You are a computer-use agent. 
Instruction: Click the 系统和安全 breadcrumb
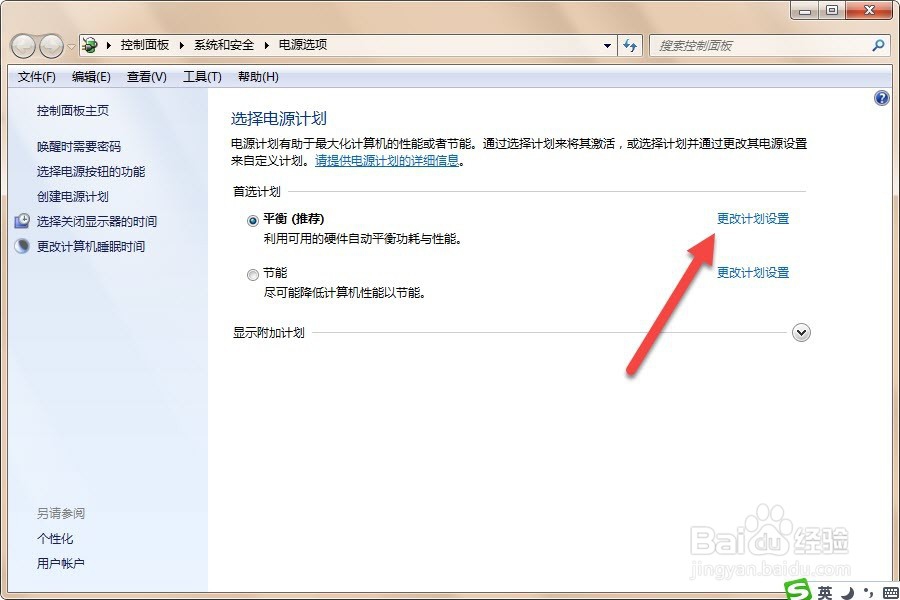(x=224, y=45)
